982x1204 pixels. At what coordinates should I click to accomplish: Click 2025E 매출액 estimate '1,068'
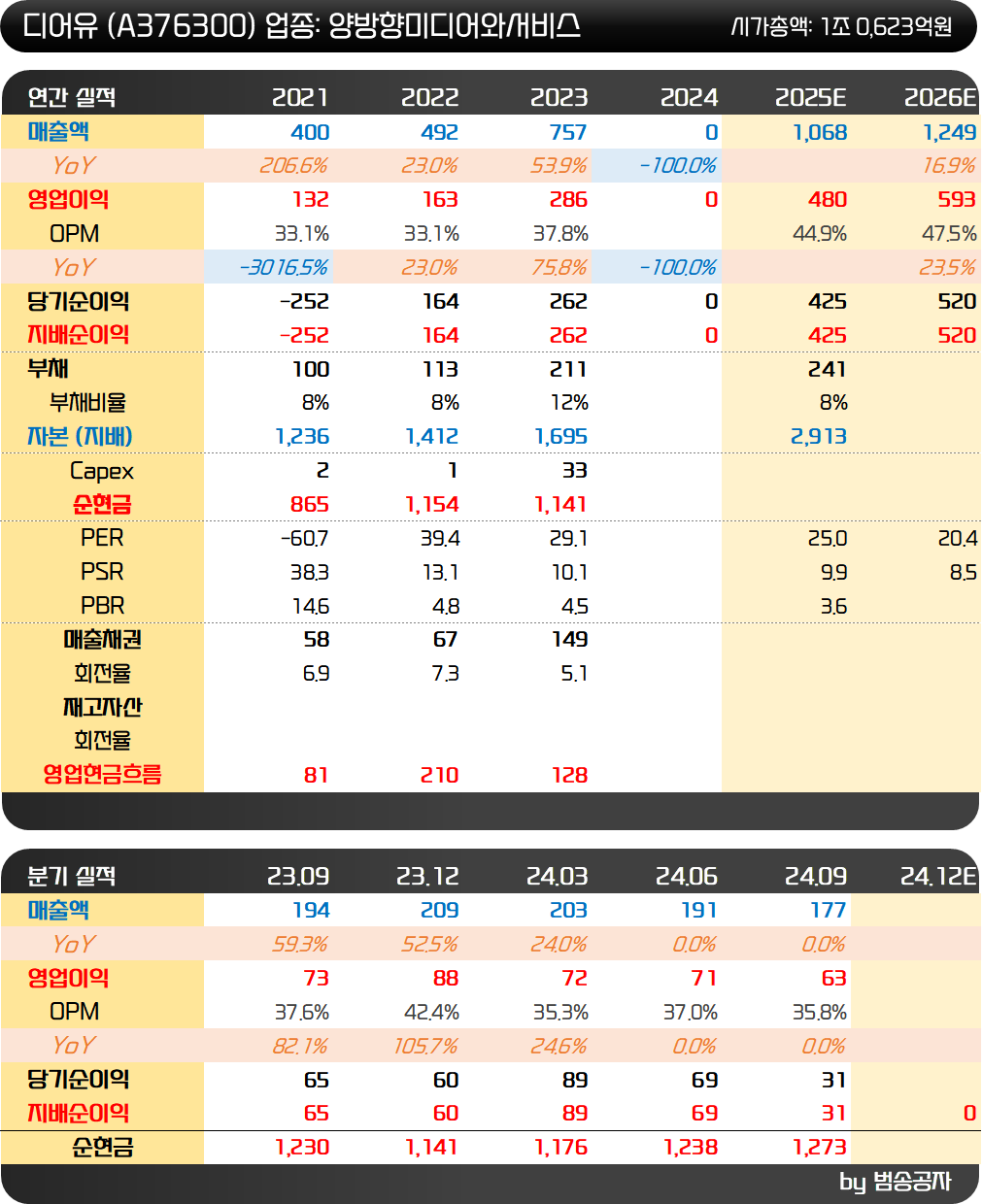(820, 132)
